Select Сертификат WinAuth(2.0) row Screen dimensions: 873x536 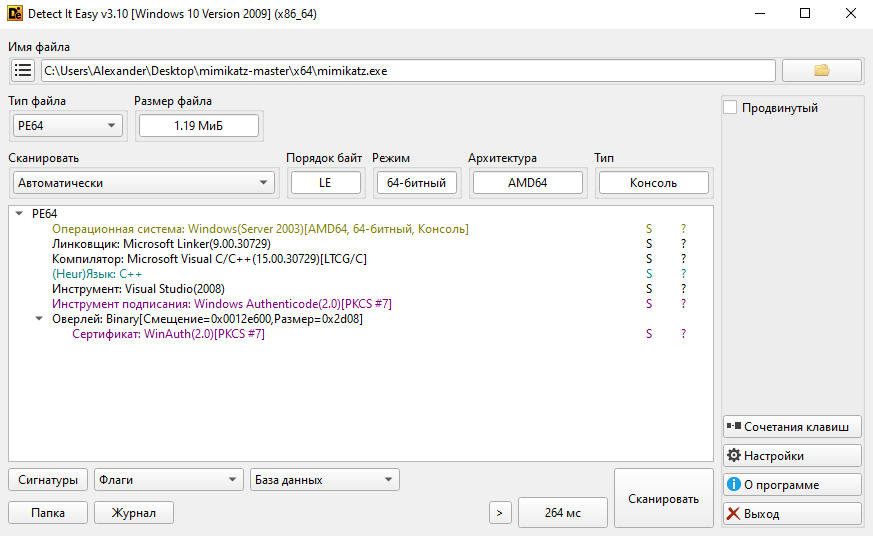[168, 334]
